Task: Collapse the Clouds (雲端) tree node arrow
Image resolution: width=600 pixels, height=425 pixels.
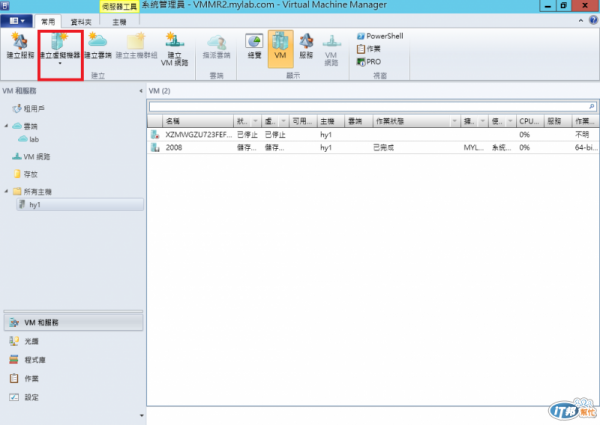Action: (x=6, y=126)
